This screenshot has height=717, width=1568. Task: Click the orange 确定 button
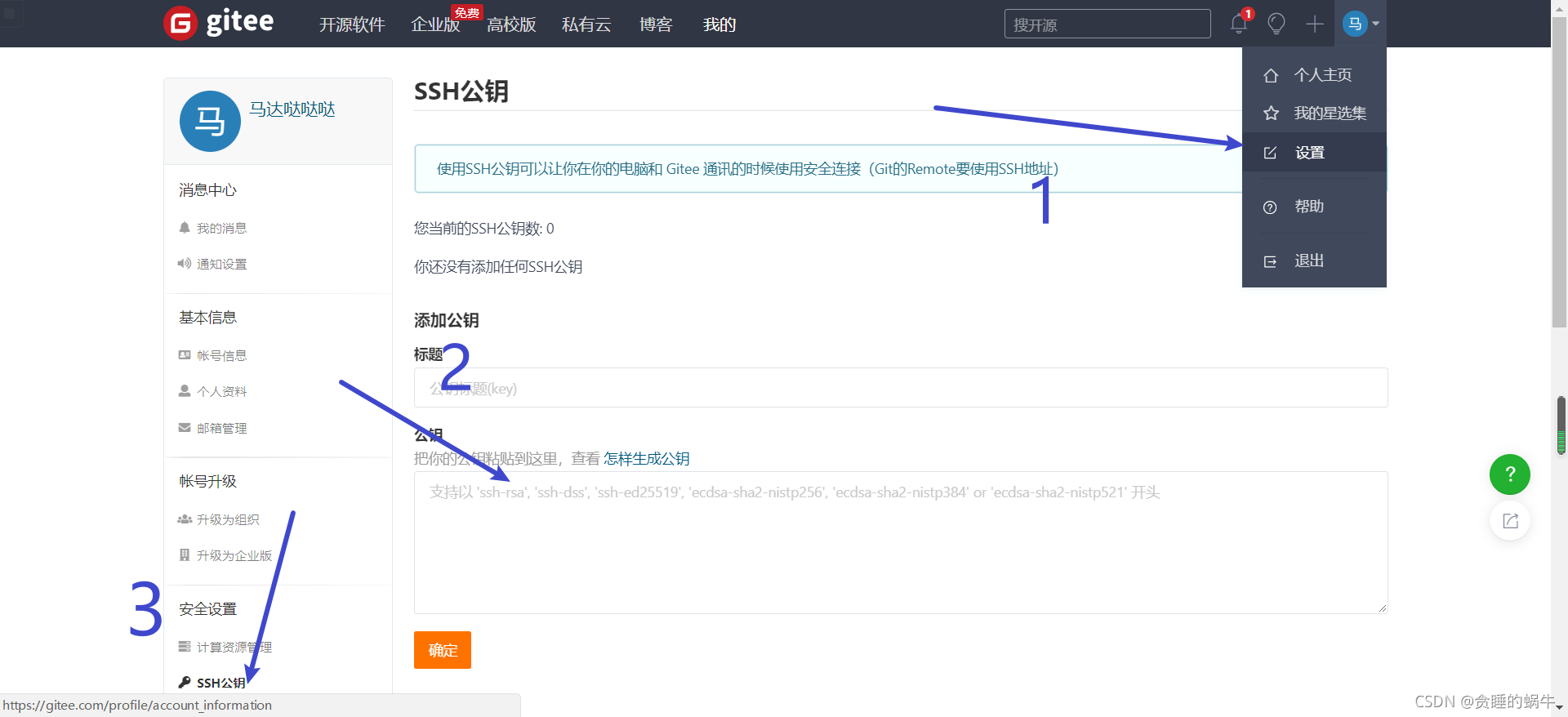[x=443, y=650]
